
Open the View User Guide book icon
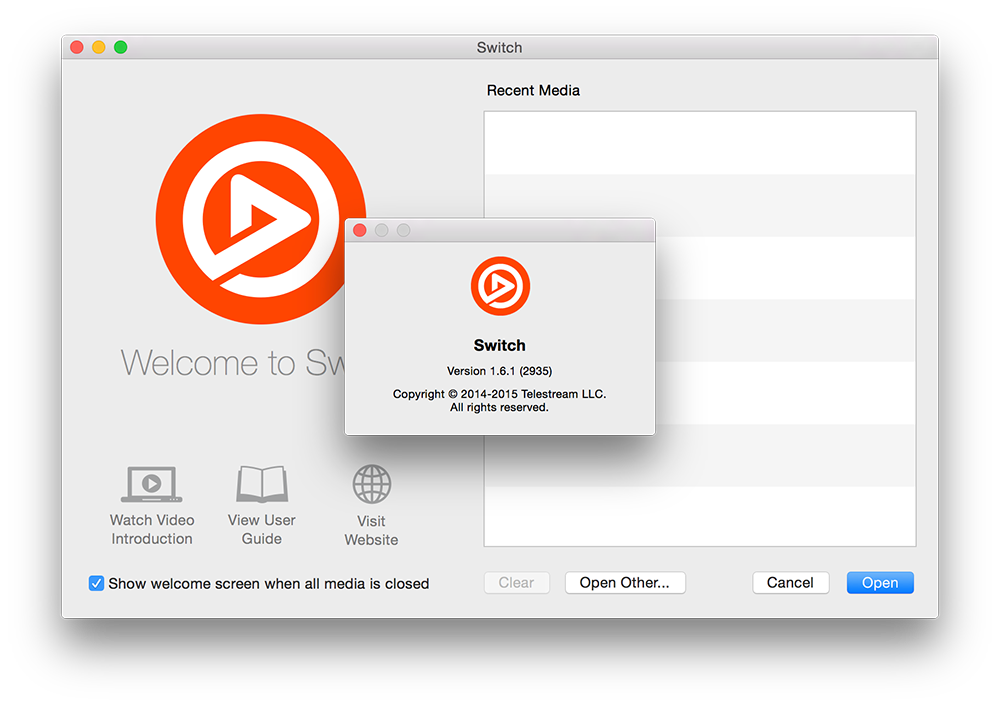(262, 483)
